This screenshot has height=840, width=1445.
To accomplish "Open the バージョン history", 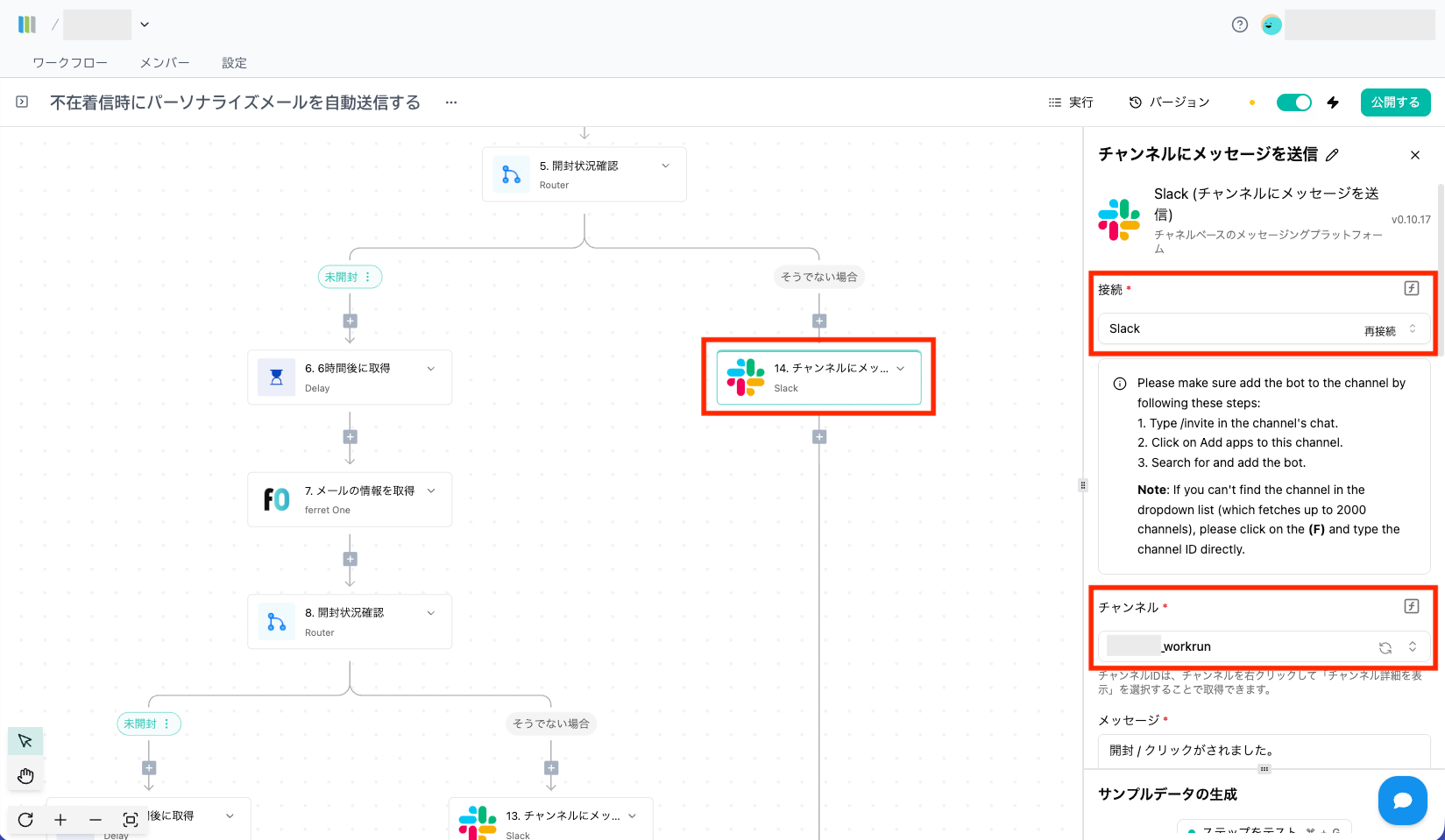I will click(x=1169, y=102).
